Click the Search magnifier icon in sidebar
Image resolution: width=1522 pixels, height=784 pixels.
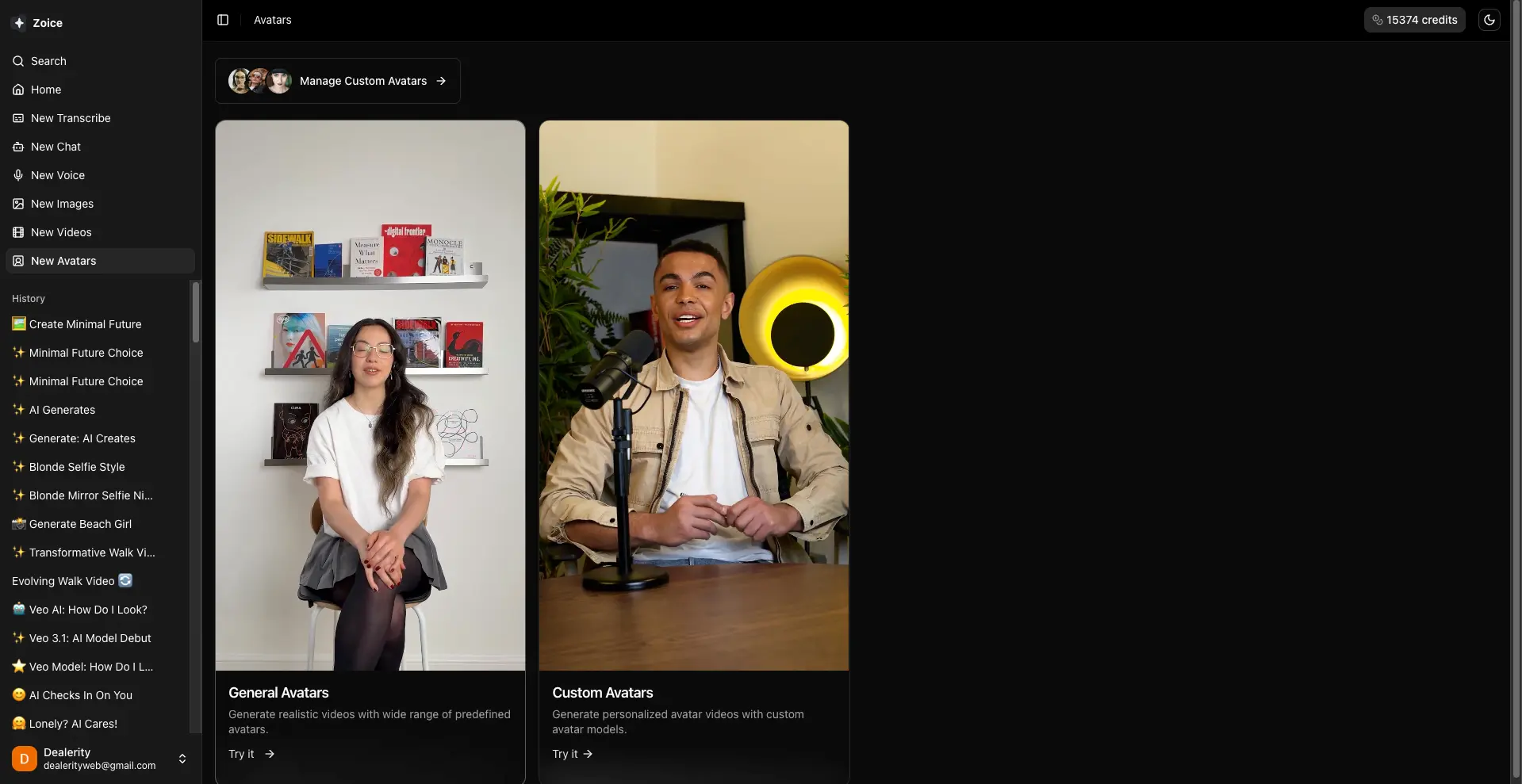click(x=18, y=61)
